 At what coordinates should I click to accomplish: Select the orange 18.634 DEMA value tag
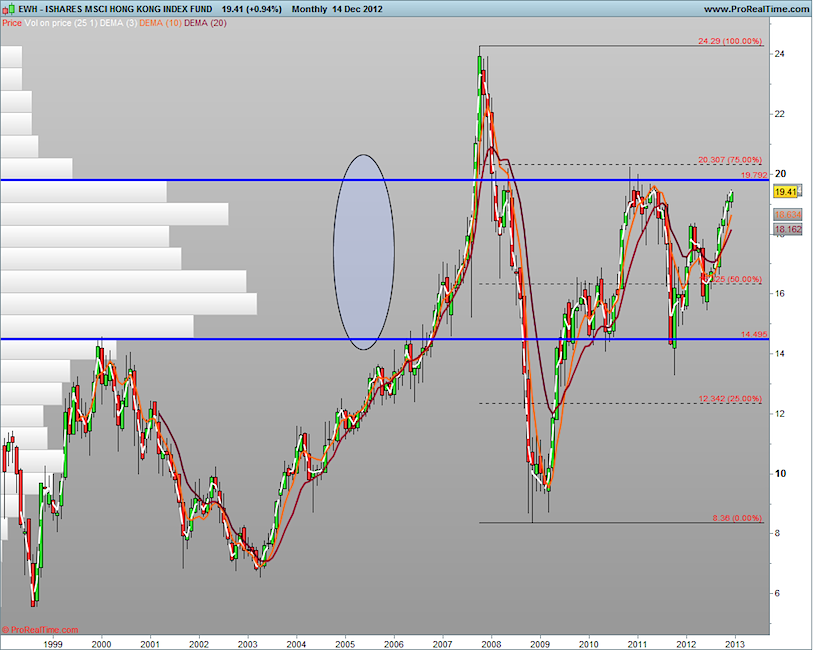(788, 215)
